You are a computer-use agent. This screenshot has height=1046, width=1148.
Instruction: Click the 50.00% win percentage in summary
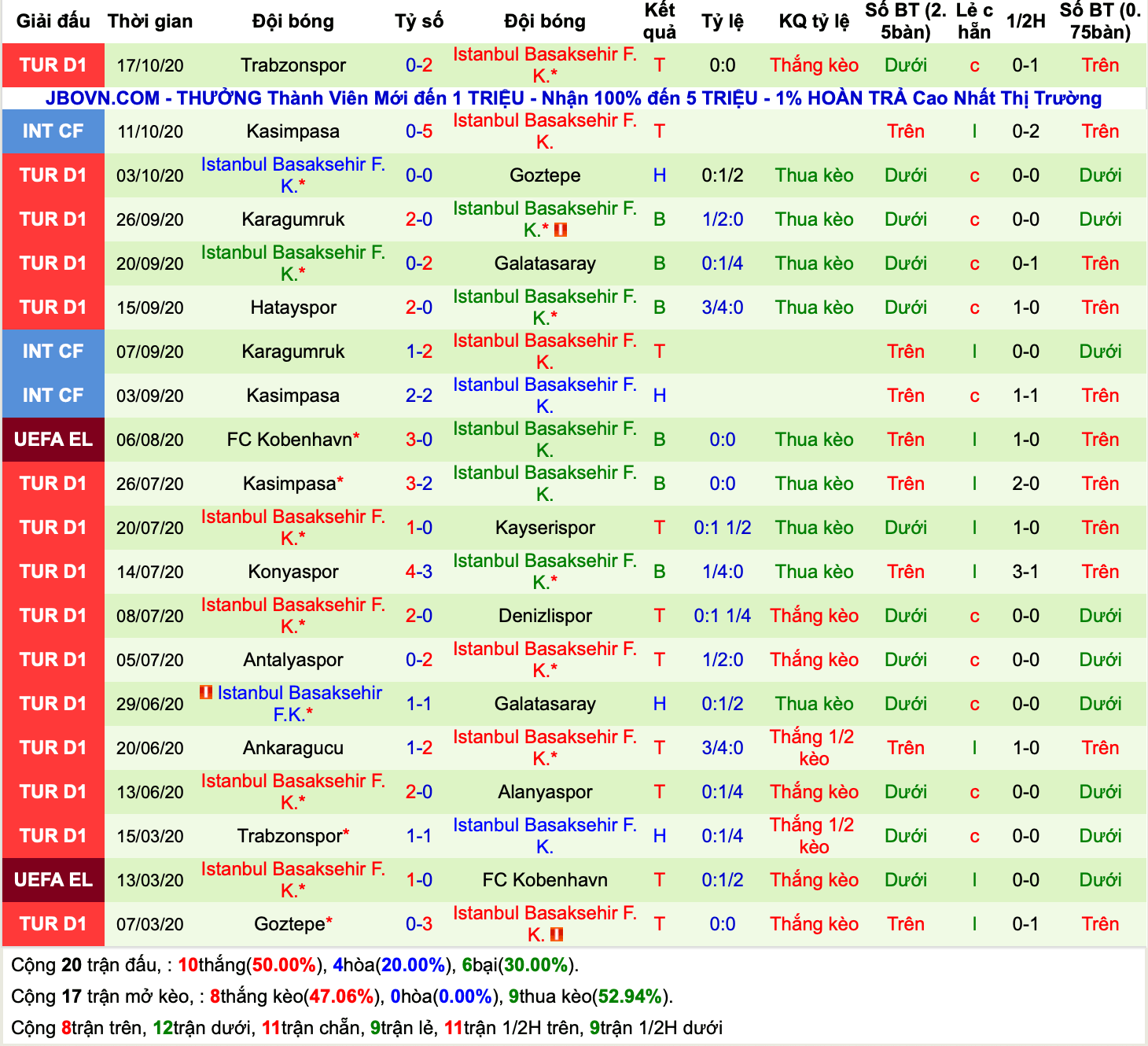click(x=284, y=965)
